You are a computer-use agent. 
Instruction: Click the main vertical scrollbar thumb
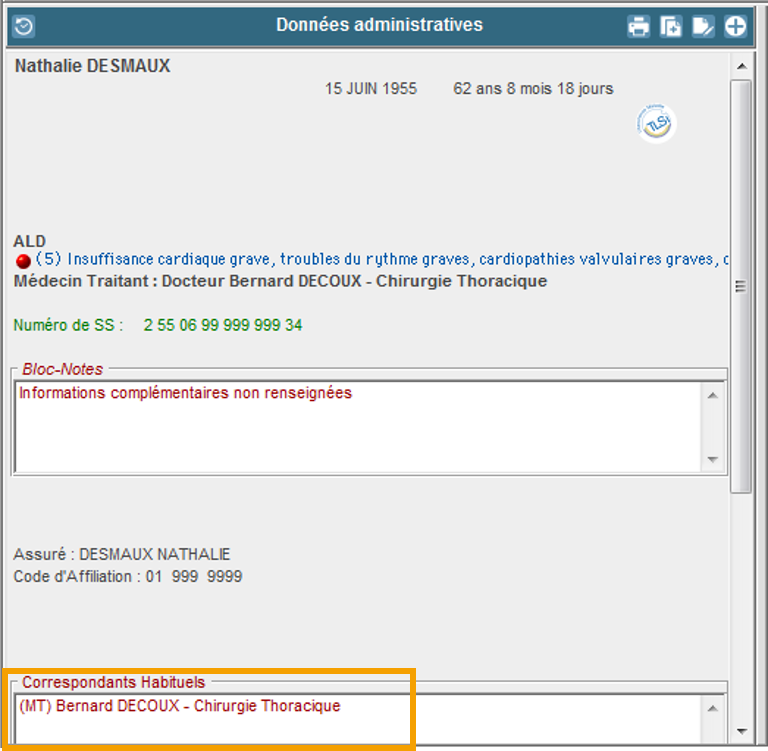pos(741,285)
